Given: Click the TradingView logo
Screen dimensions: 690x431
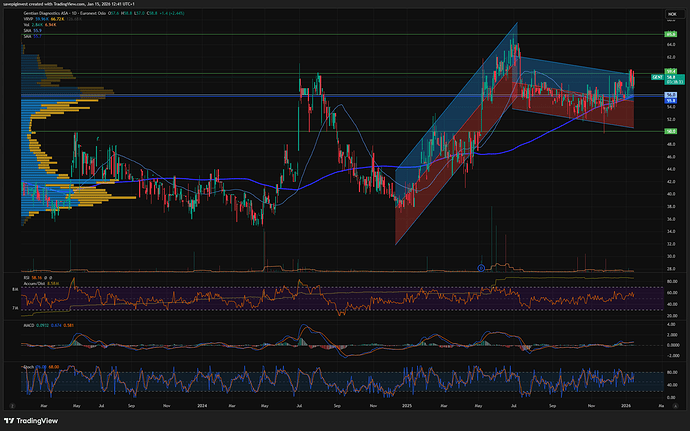Looking at the screenshot, I should coord(29,420).
